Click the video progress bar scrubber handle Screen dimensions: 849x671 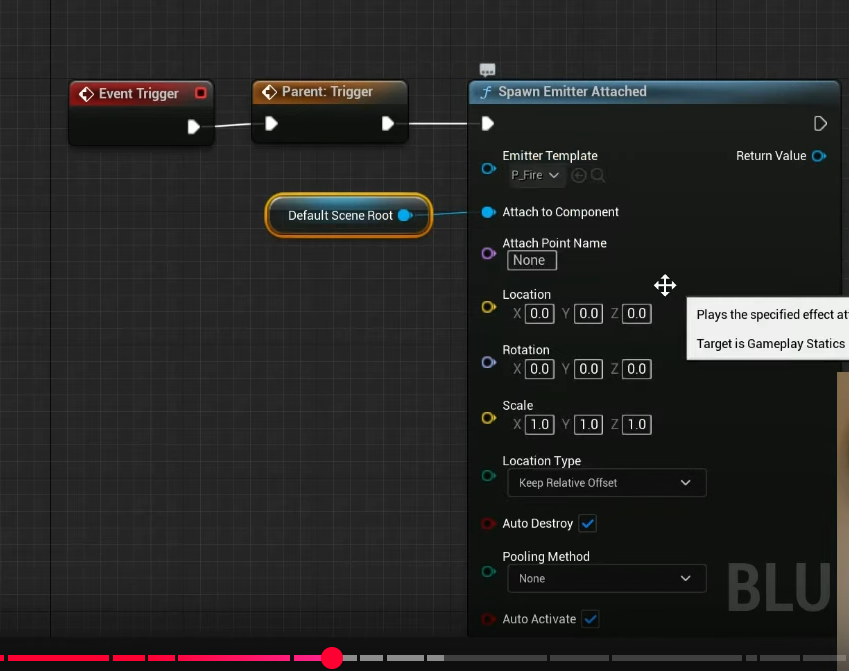(332, 657)
